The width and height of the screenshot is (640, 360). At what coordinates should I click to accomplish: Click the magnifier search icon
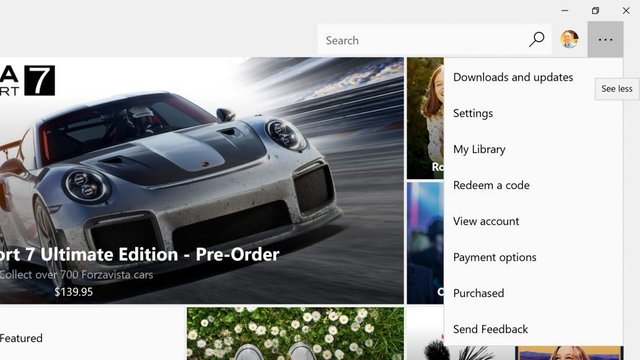coord(536,40)
